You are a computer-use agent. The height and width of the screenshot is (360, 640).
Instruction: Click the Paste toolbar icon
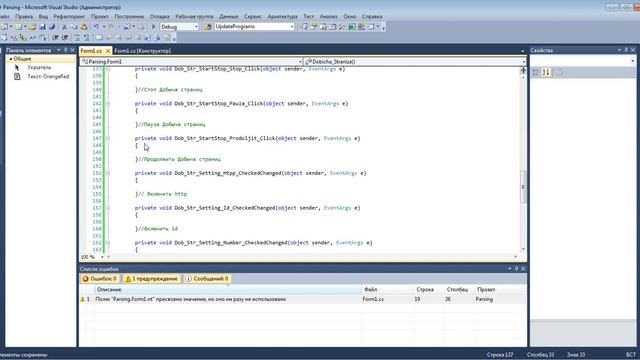pyautogui.click(x=84, y=27)
